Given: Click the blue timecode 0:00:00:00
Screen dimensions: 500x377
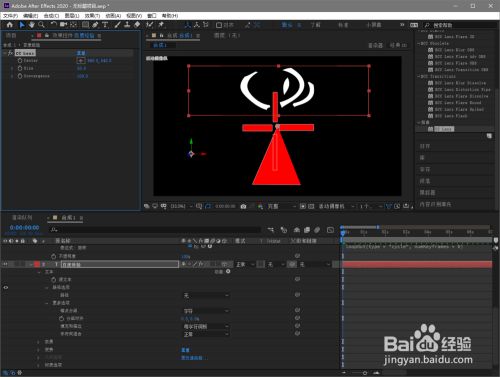Looking at the screenshot, I should click(x=24, y=228).
